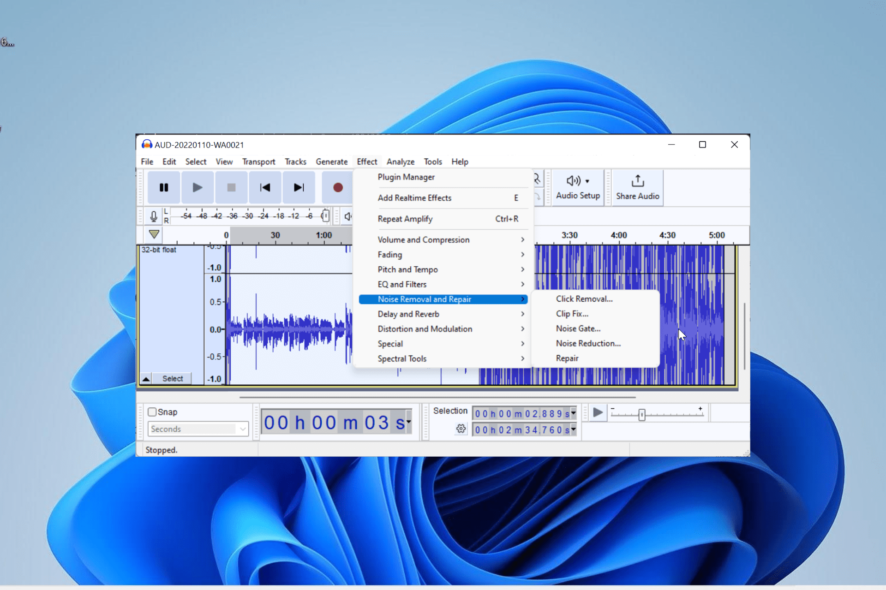Skip to start of the track
The width and height of the screenshot is (886, 590).
tap(265, 188)
